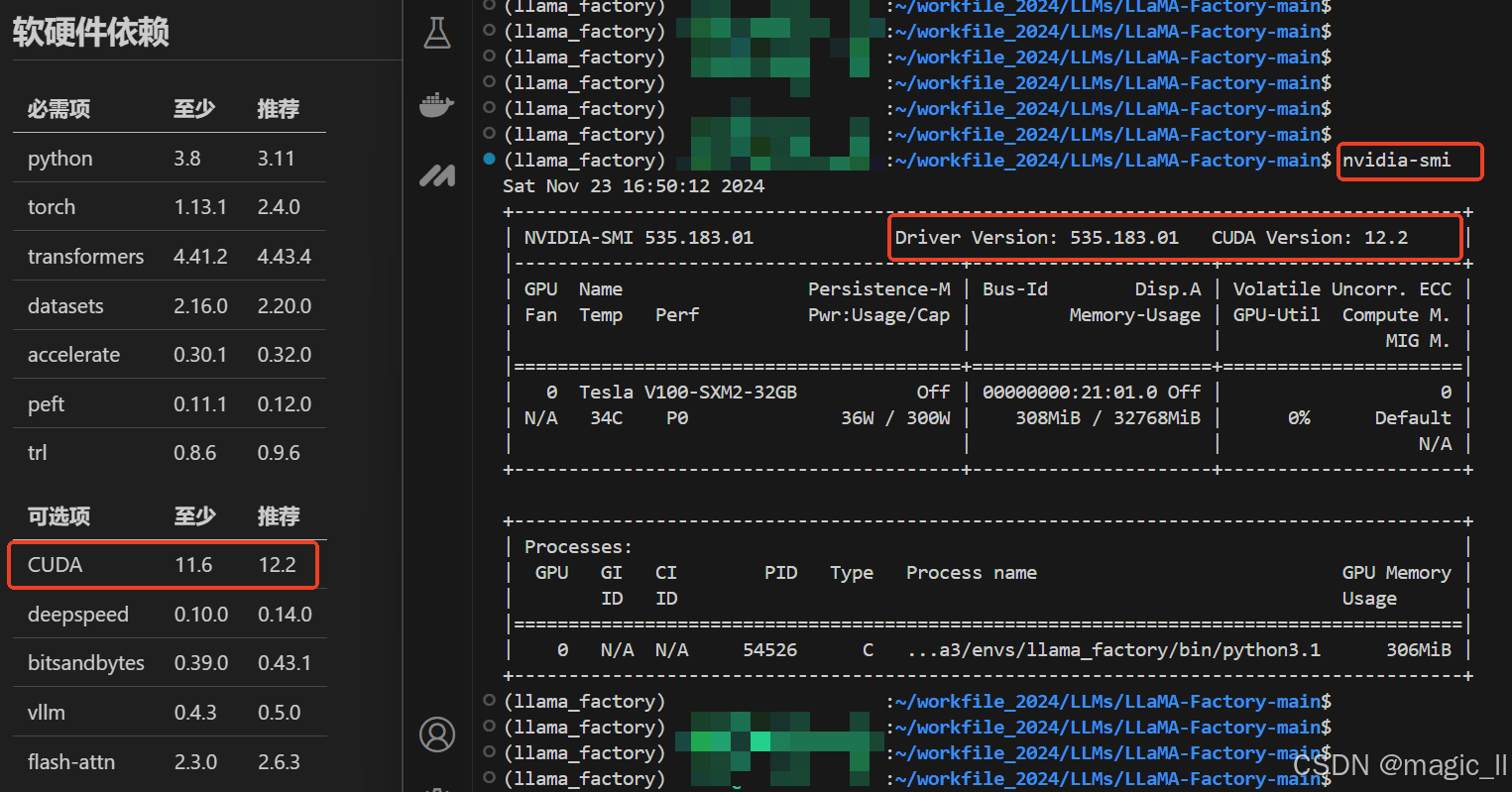Click the 必需项 table header
1512x792 pixels.
[58, 109]
